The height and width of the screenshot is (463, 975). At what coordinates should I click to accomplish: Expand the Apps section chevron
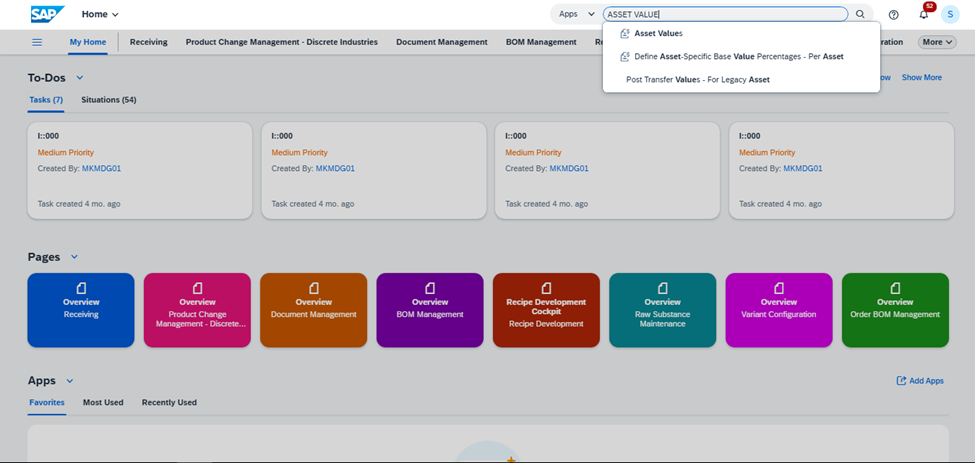(70, 380)
